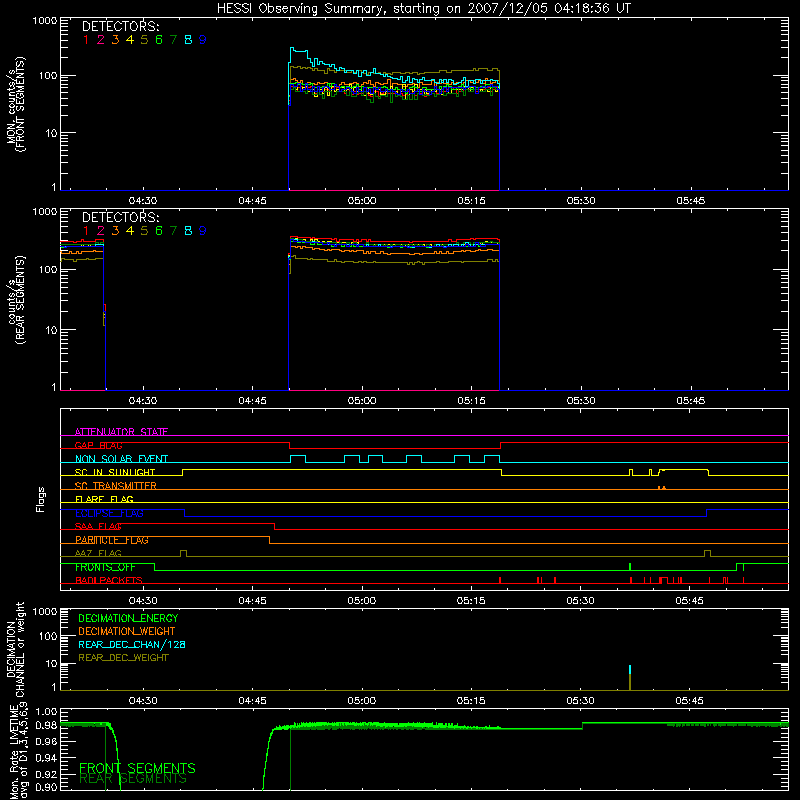Click detector number 4 in front segments legend
Image resolution: width=800 pixels, height=800 pixels.
(130, 40)
